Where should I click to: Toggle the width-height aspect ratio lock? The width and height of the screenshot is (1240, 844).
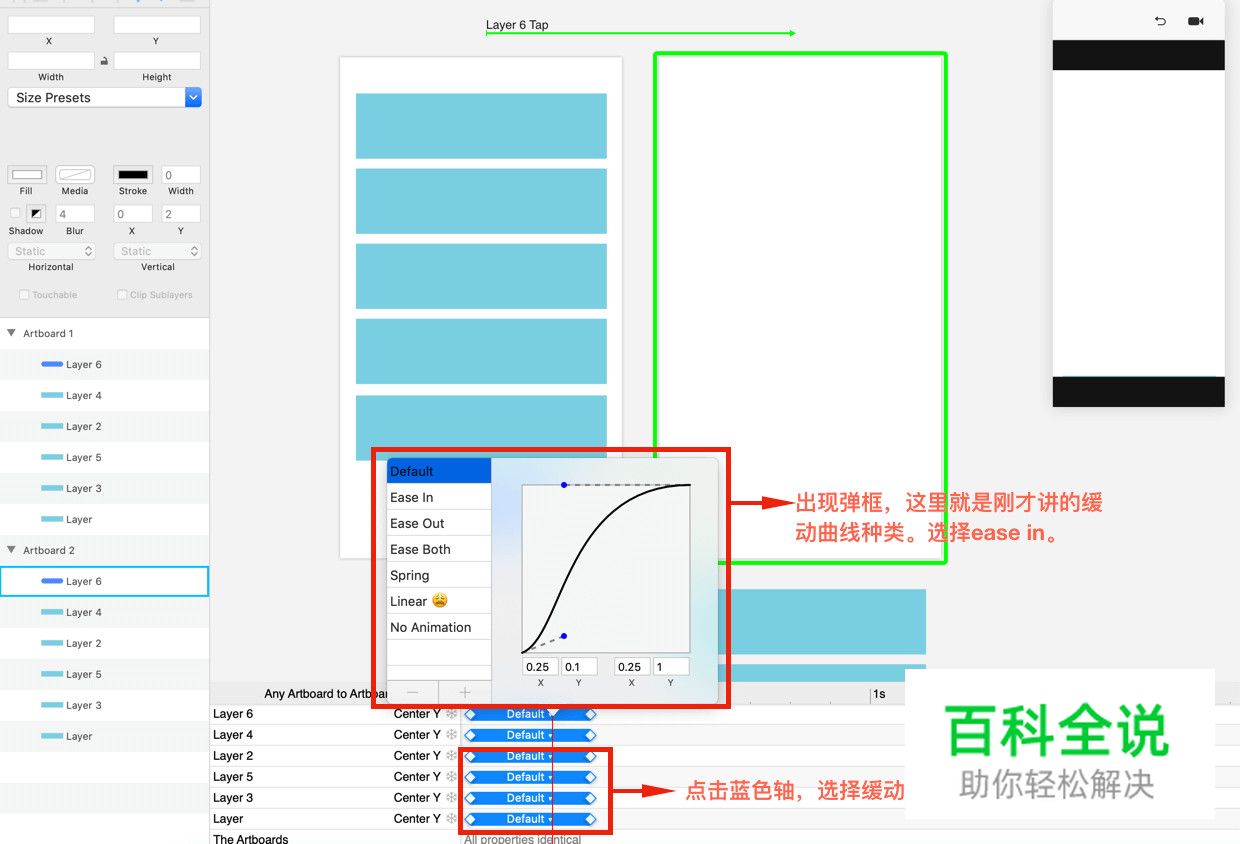104,61
